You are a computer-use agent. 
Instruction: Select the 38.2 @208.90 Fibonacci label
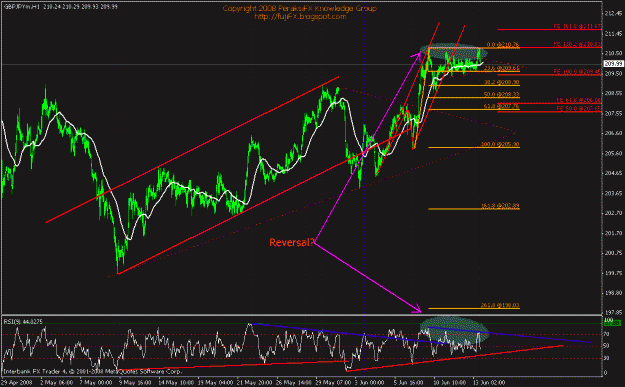pos(501,83)
